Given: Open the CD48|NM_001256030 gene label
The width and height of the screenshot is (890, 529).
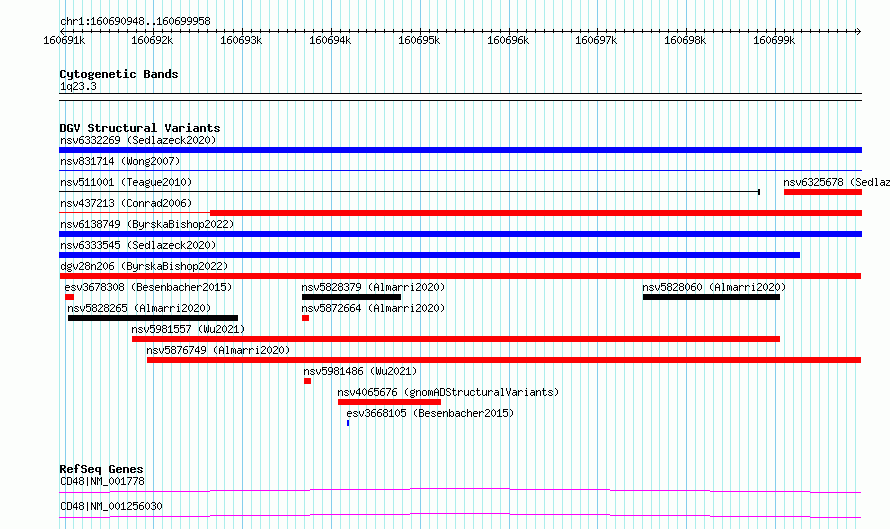Looking at the screenshot, I should [x=111, y=506].
